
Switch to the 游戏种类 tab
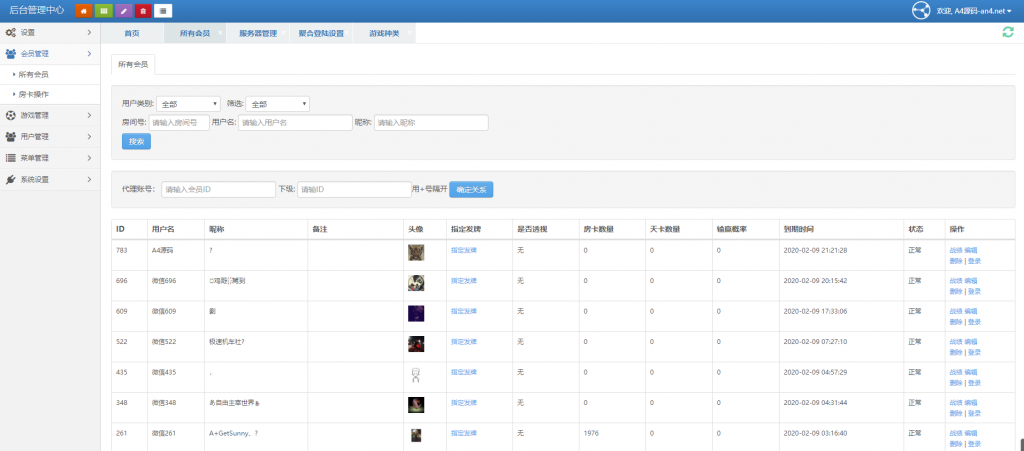[x=384, y=33]
